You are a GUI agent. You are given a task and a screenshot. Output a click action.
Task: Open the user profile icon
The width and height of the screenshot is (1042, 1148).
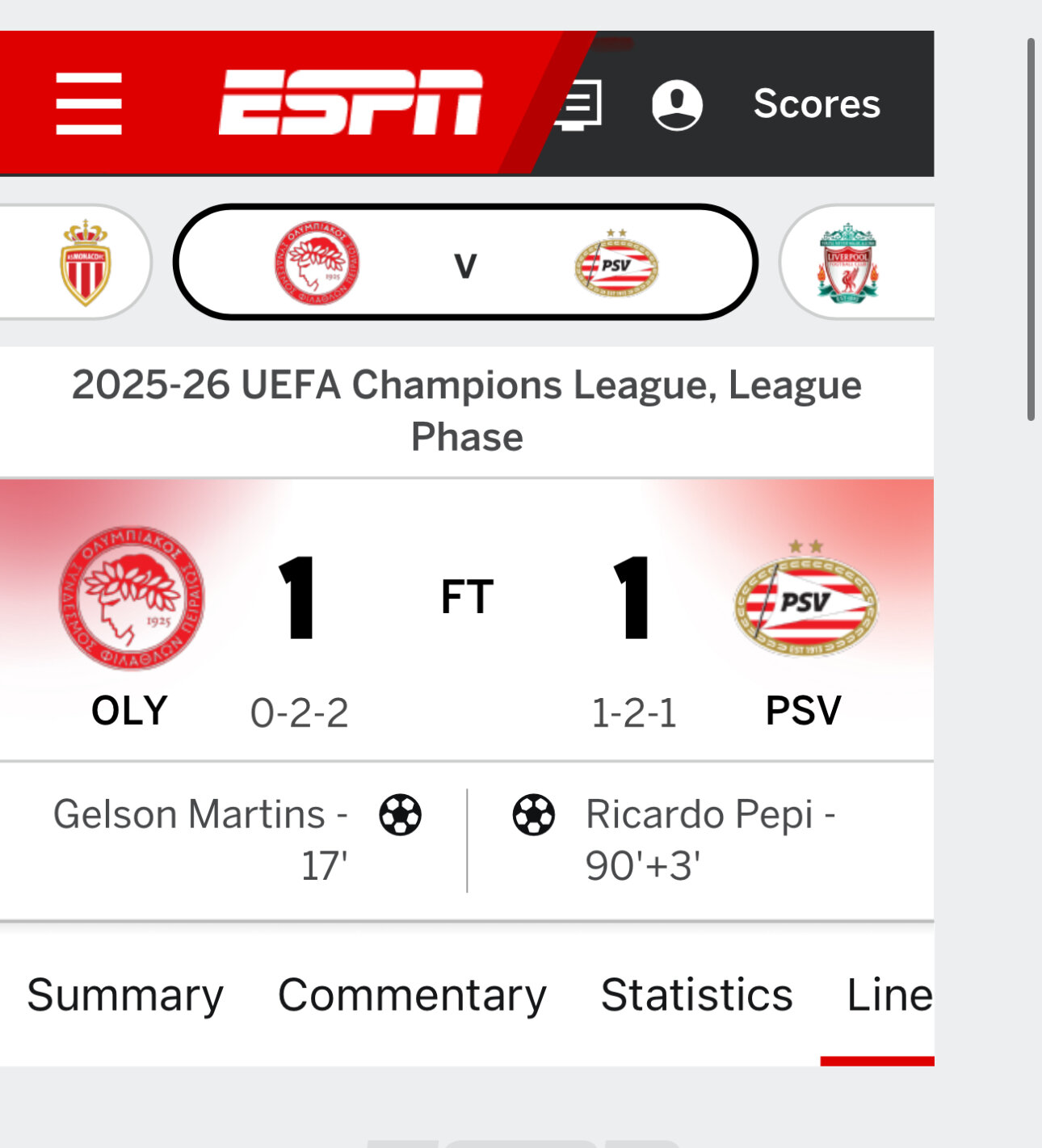677,104
